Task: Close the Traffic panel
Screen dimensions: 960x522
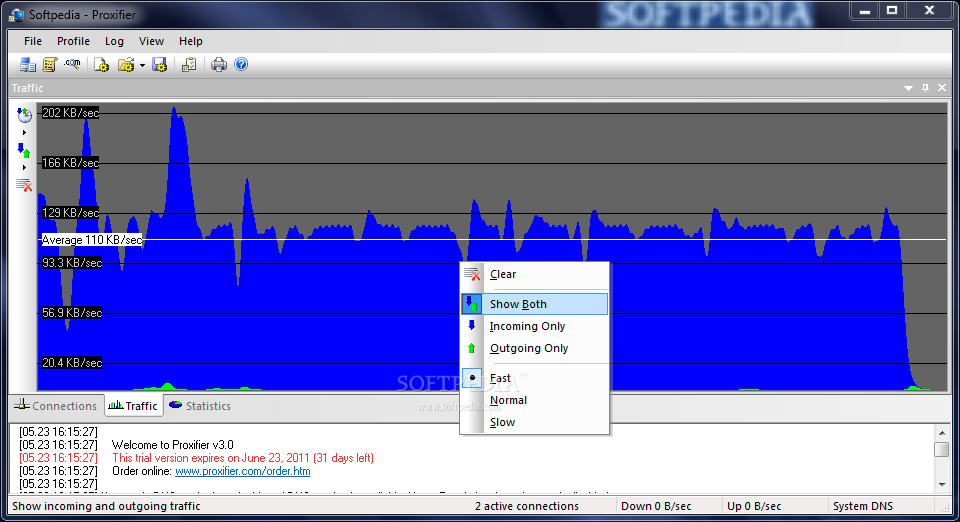Action: [942, 88]
